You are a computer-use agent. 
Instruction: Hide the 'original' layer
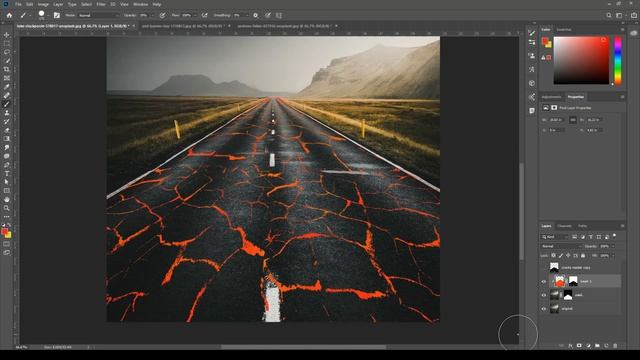click(544, 309)
